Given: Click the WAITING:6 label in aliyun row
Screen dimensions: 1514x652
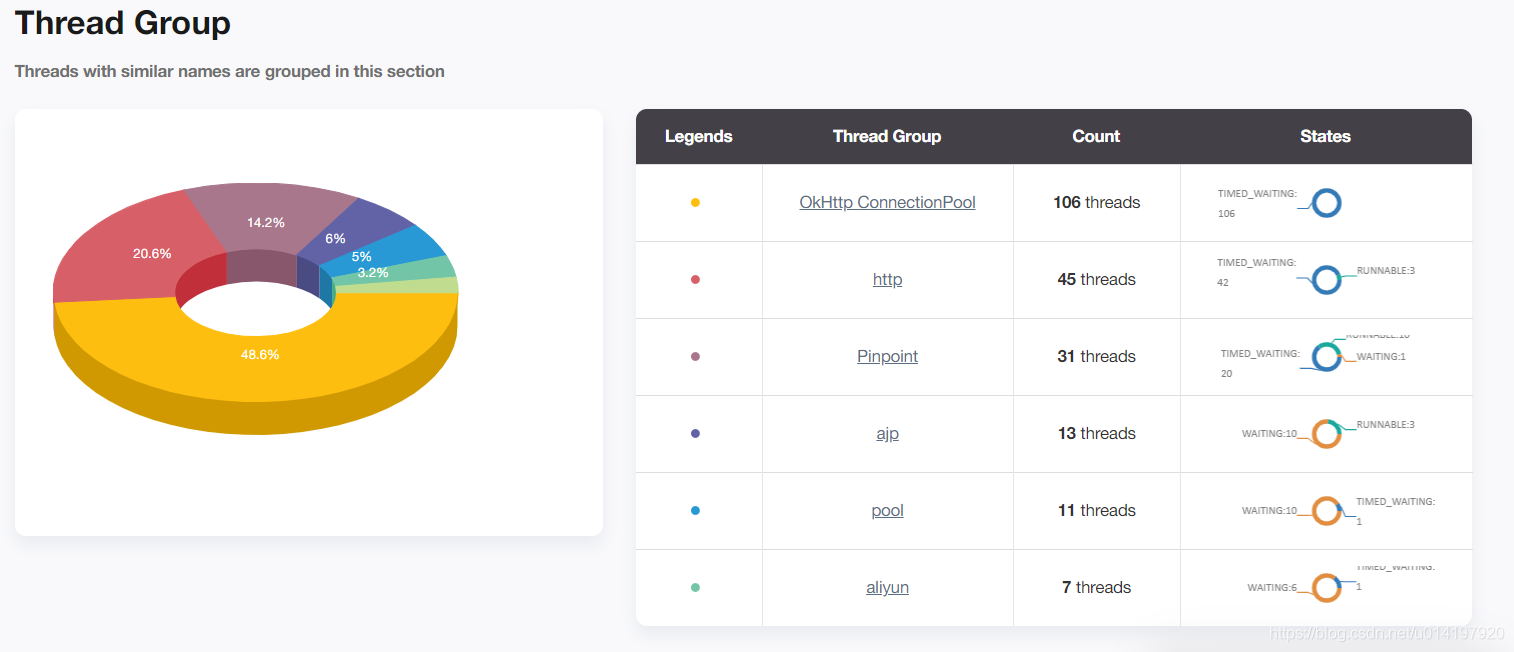Looking at the screenshot, I should [x=1272, y=587].
